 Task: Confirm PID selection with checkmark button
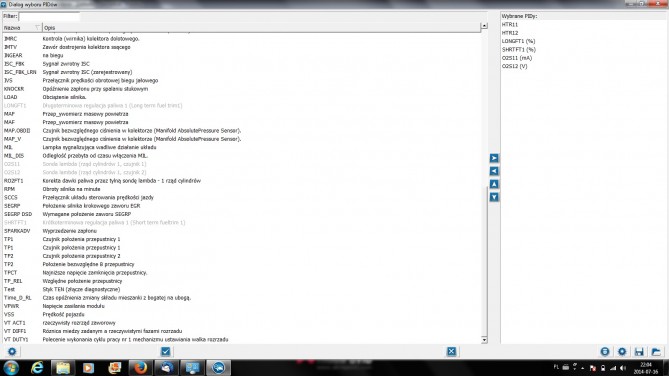(166, 351)
